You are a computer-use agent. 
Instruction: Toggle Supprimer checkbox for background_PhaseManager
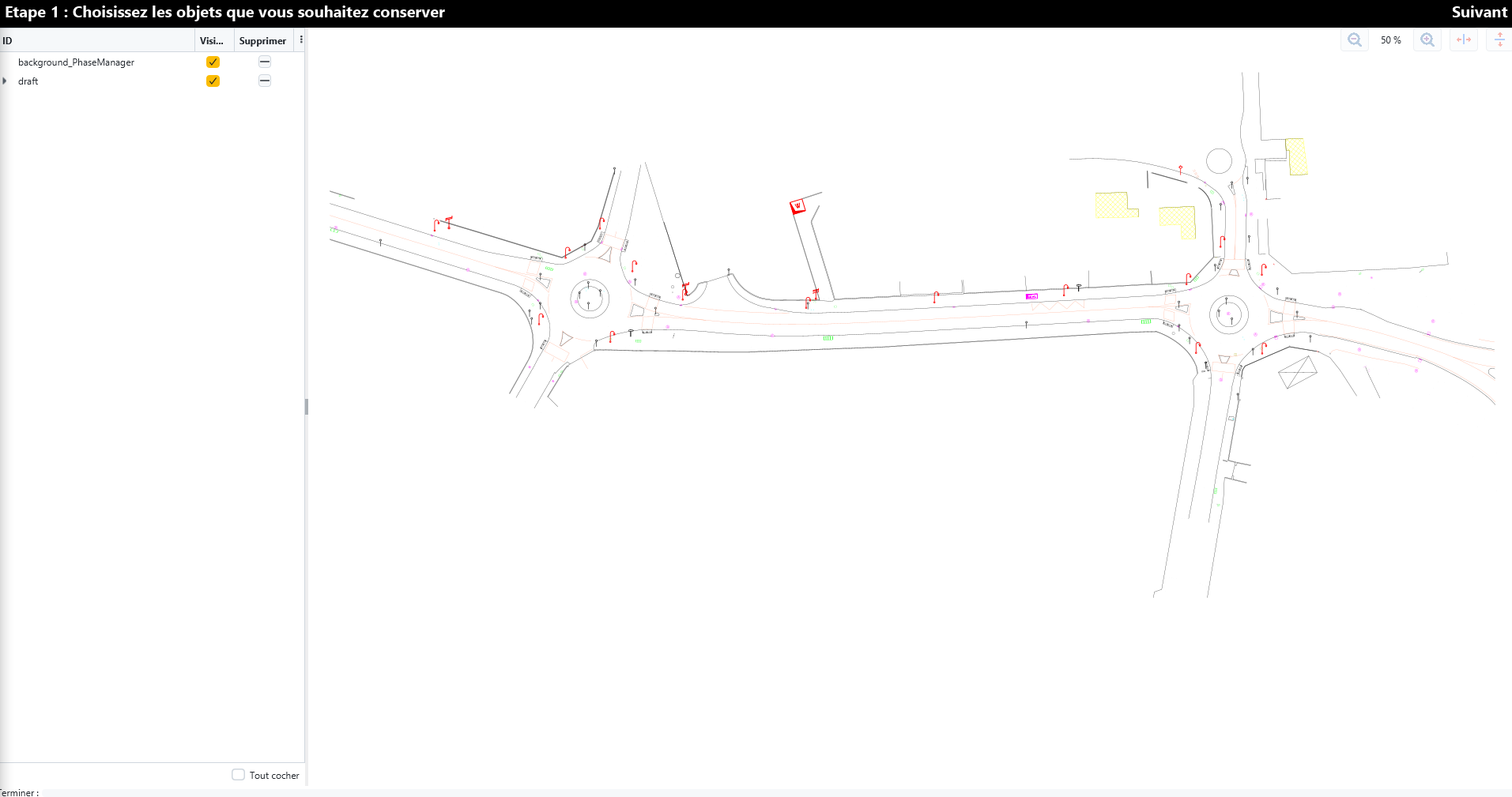pyautogui.click(x=265, y=62)
